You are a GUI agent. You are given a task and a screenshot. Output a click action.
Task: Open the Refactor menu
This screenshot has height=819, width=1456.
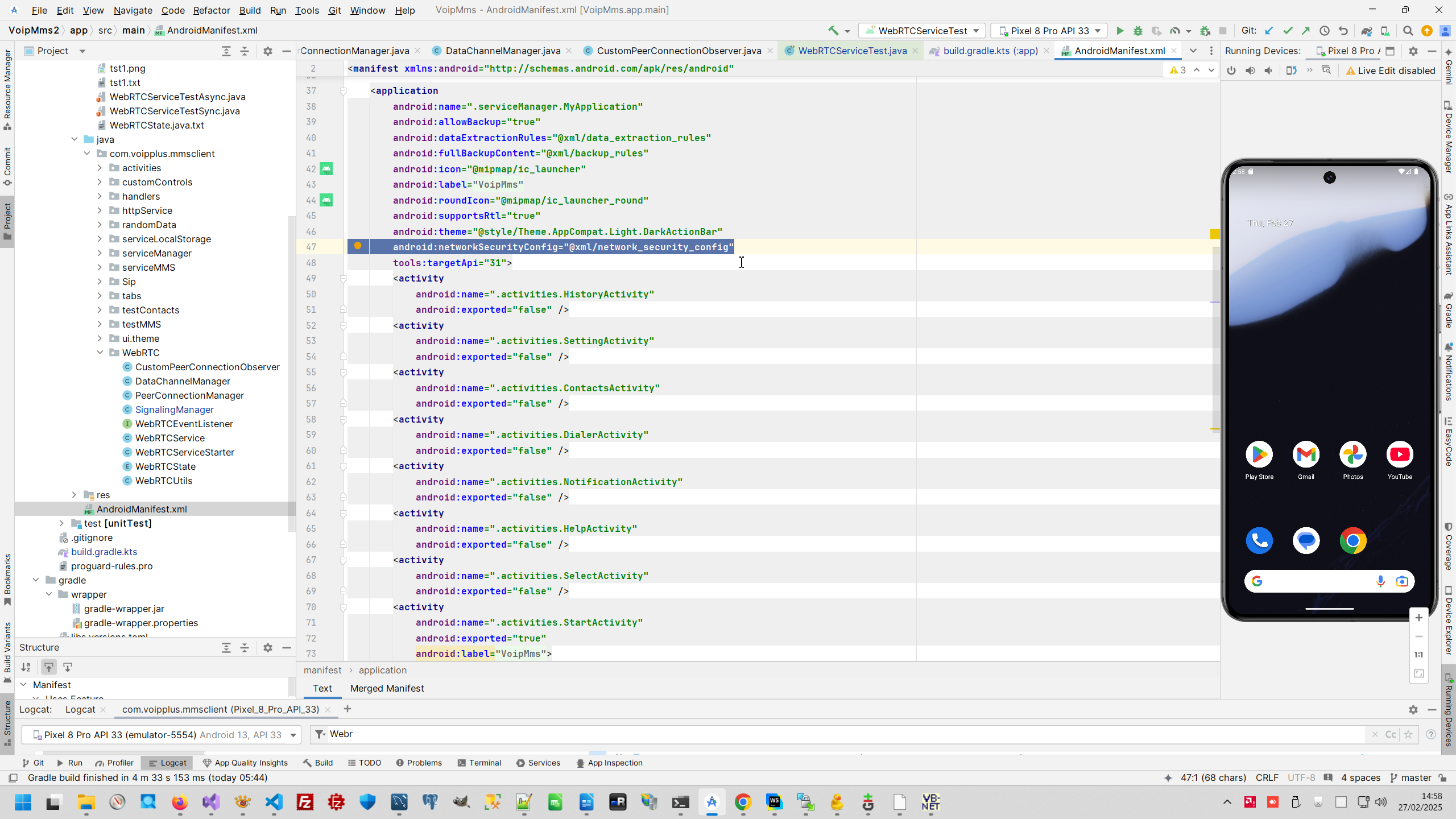[211, 10]
